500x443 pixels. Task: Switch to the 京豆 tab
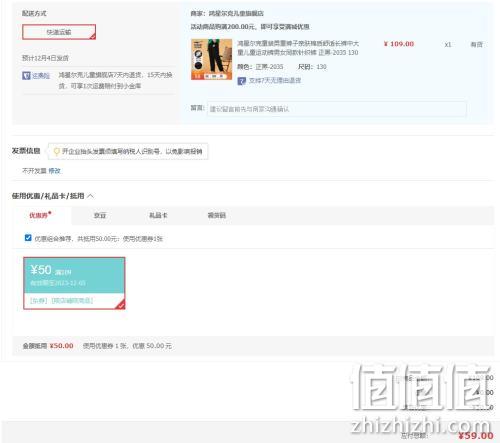click(100, 215)
